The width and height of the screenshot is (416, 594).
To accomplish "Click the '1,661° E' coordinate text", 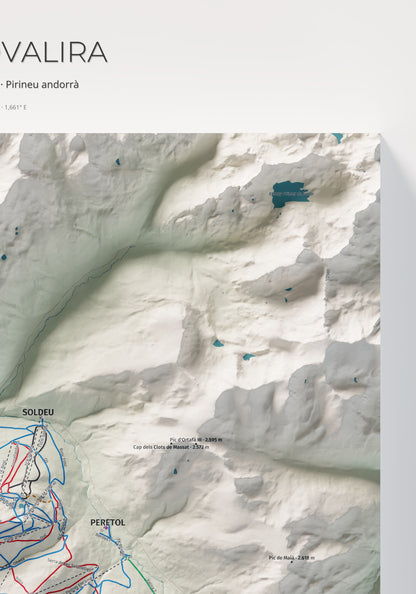I will tap(16, 107).
